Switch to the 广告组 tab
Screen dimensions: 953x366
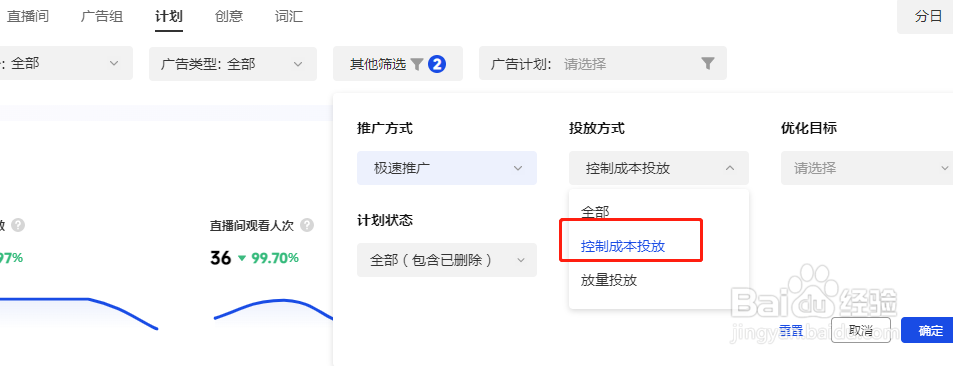pyautogui.click(x=102, y=16)
